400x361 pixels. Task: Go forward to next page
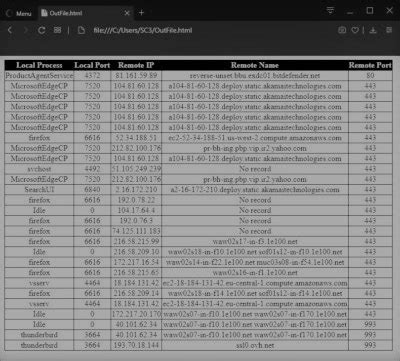25,30
